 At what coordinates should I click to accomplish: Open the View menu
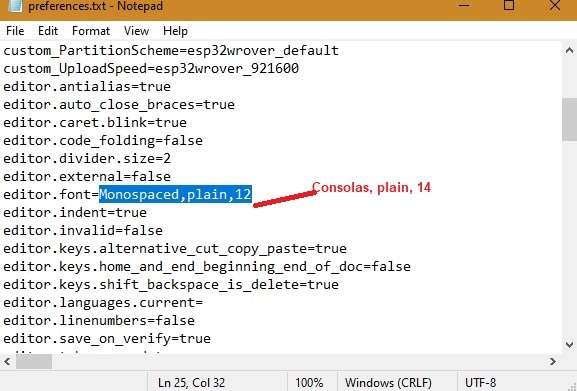point(136,31)
